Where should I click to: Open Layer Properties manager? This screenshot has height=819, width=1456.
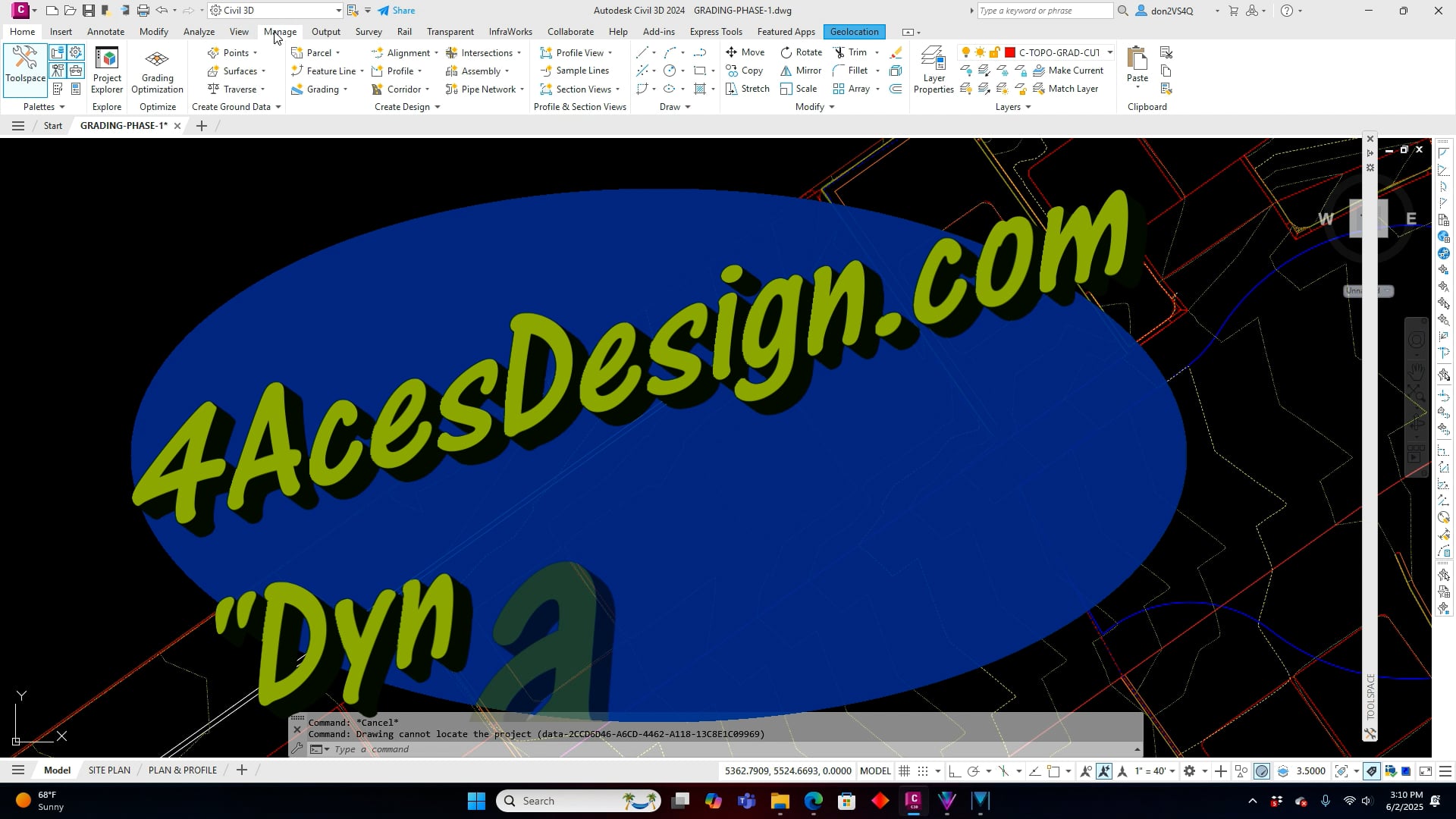934,71
